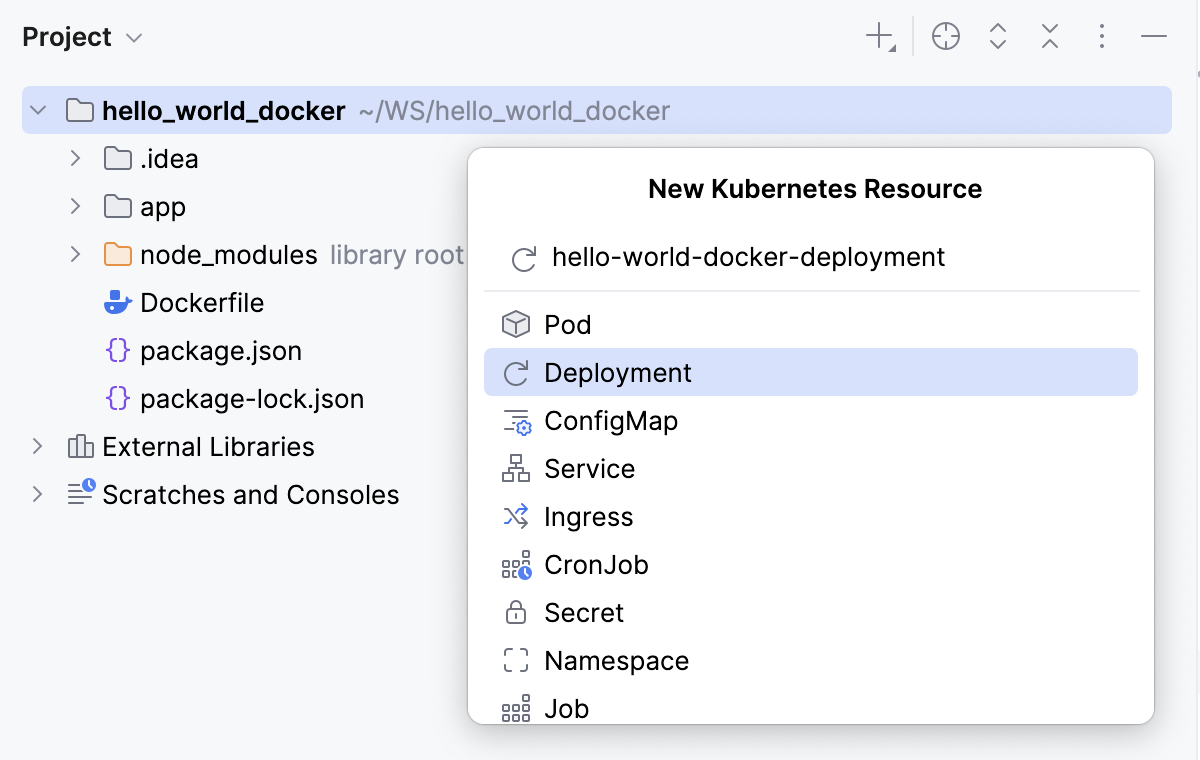This screenshot has height=760, width=1200.
Task: Click the Ingress shuffle-arrows icon
Action: point(515,516)
